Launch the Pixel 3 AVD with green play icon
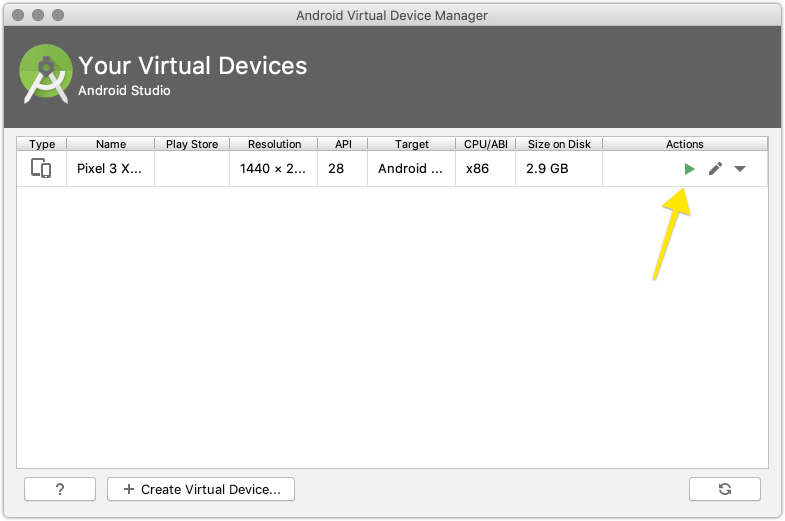The image size is (785, 521). pos(689,169)
